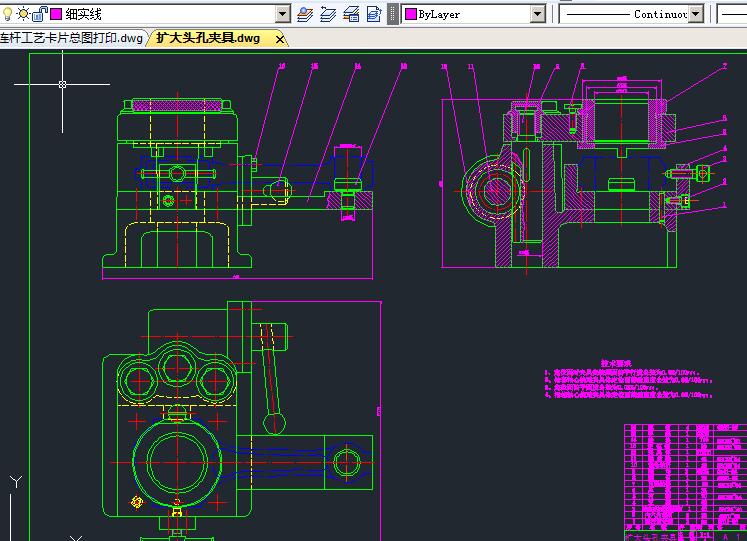Screen dimensions: 747x541
Task: Select the 扩大头孔夹具.dwg tab
Action: click(x=208, y=38)
